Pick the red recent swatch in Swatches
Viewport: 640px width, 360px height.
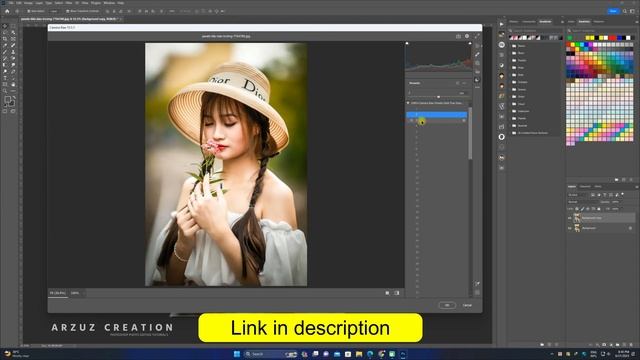tap(612, 38)
